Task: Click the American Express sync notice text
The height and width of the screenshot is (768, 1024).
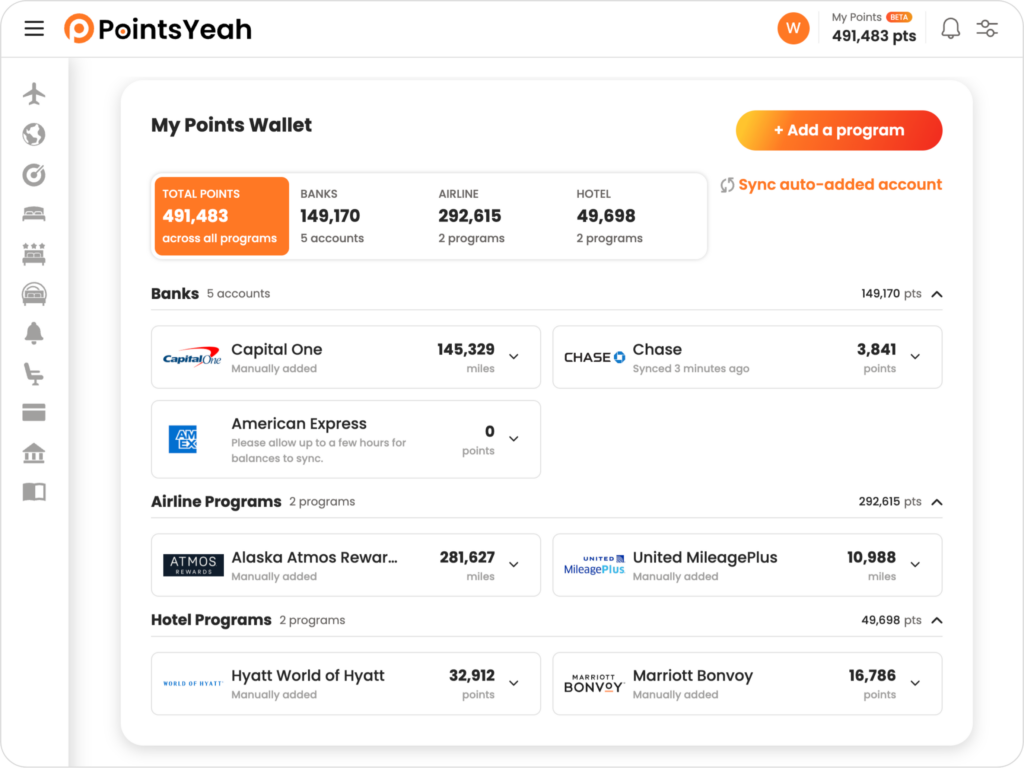Action: pos(319,451)
